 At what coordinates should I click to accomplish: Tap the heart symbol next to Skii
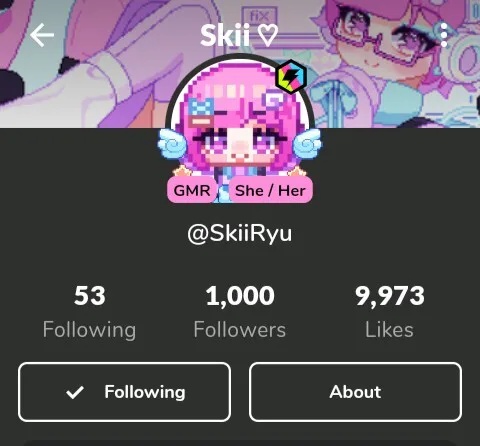pyautogui.click(x=268, y=35)
